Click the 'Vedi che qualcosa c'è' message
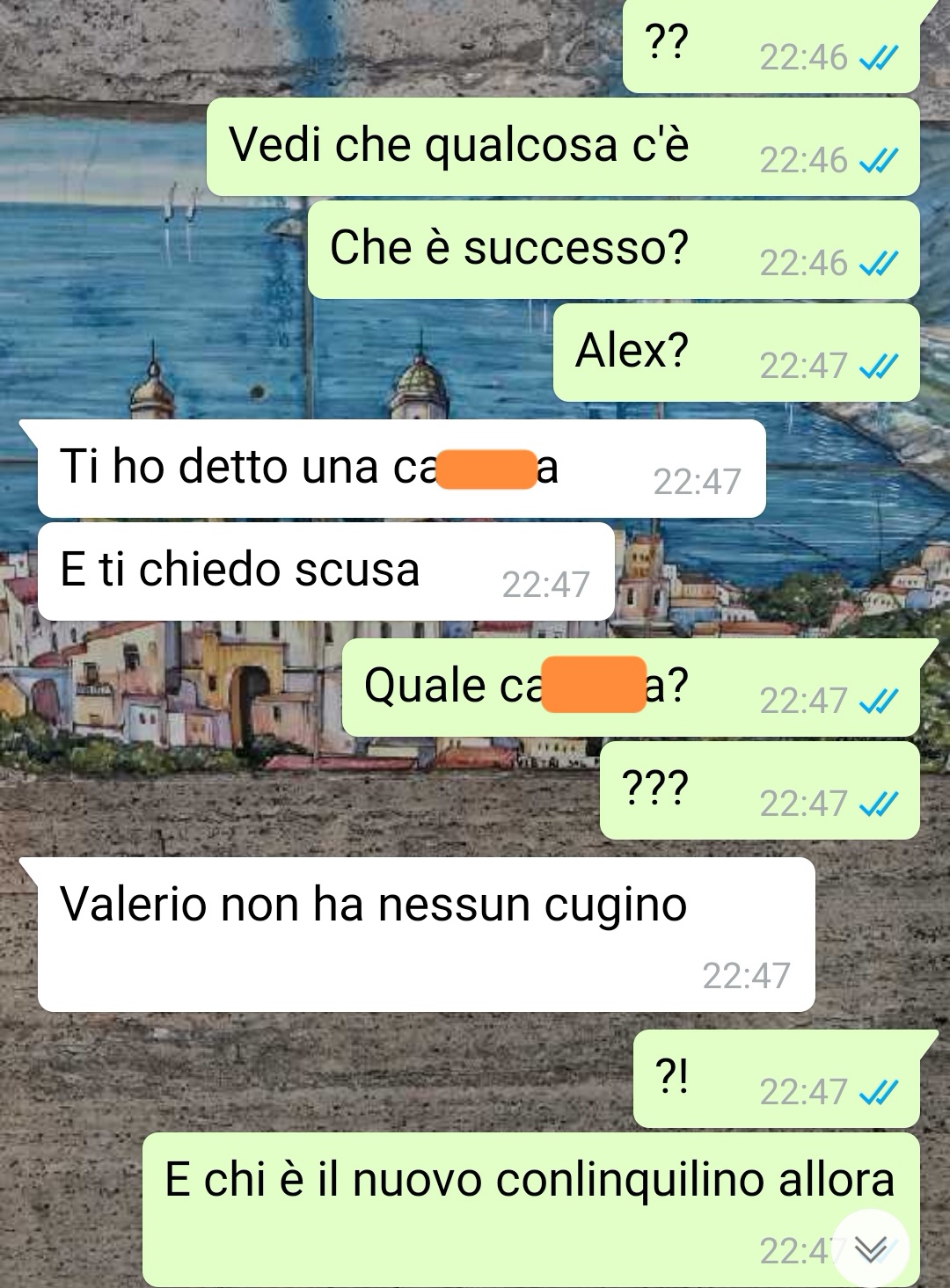 coord(563,147)
